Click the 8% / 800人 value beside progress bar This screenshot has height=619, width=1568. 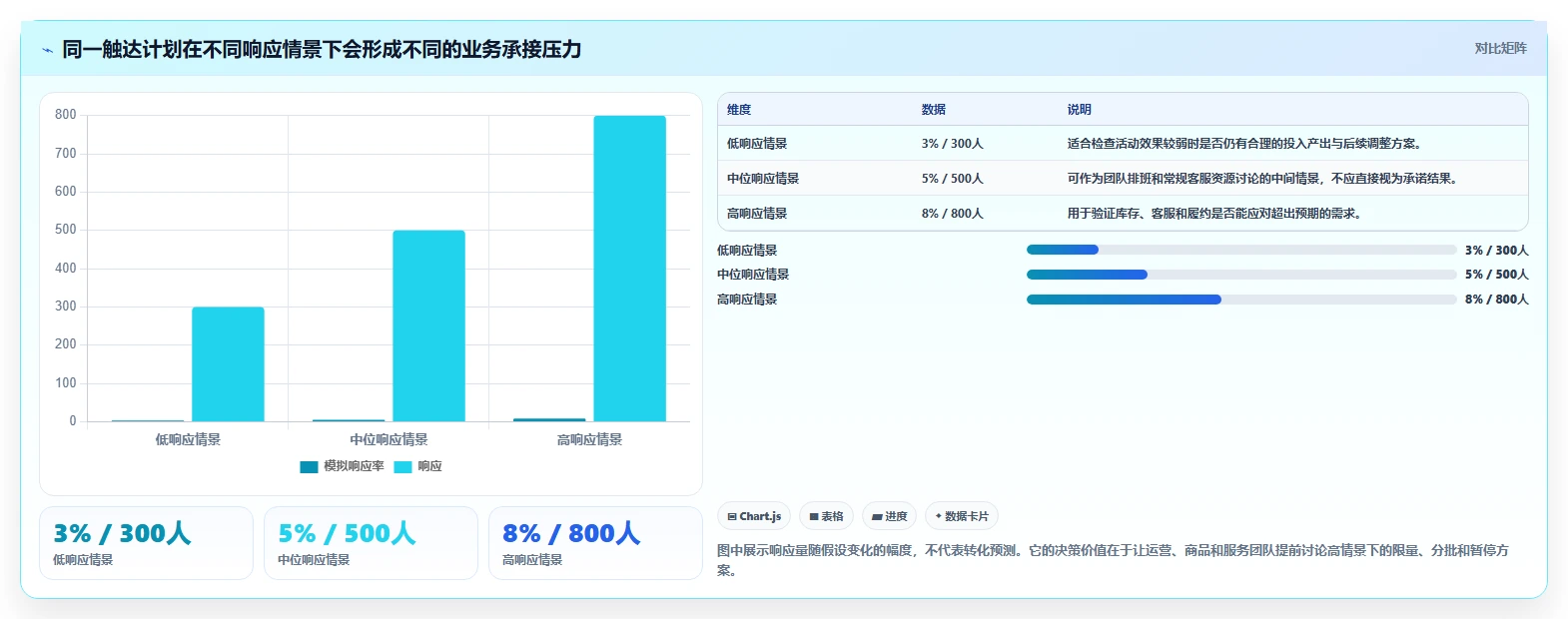click(1497, 300)
